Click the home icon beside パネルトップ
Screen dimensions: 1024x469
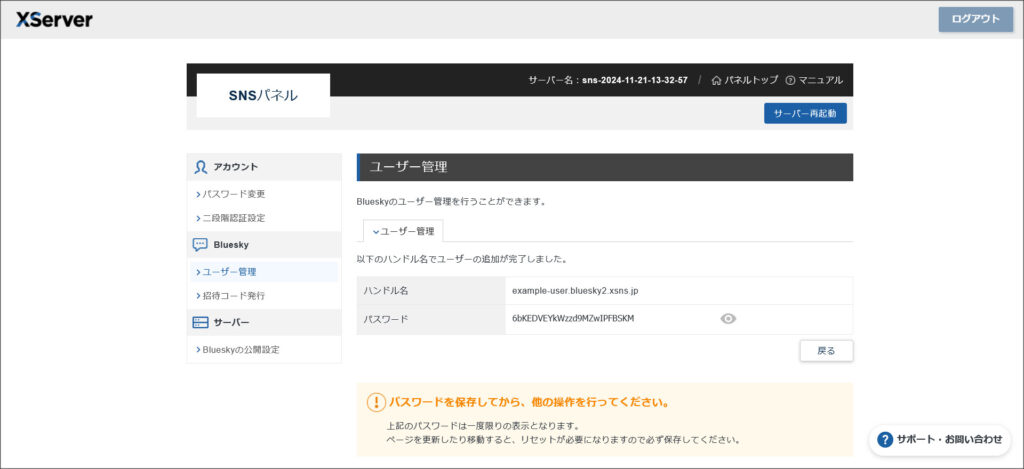[x=716, y=80]
